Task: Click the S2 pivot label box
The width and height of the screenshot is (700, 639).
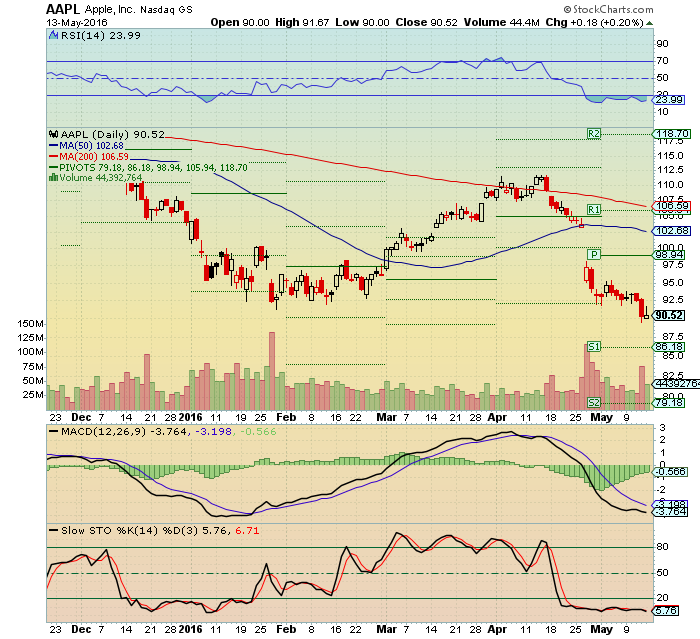Action: (594, 402)
